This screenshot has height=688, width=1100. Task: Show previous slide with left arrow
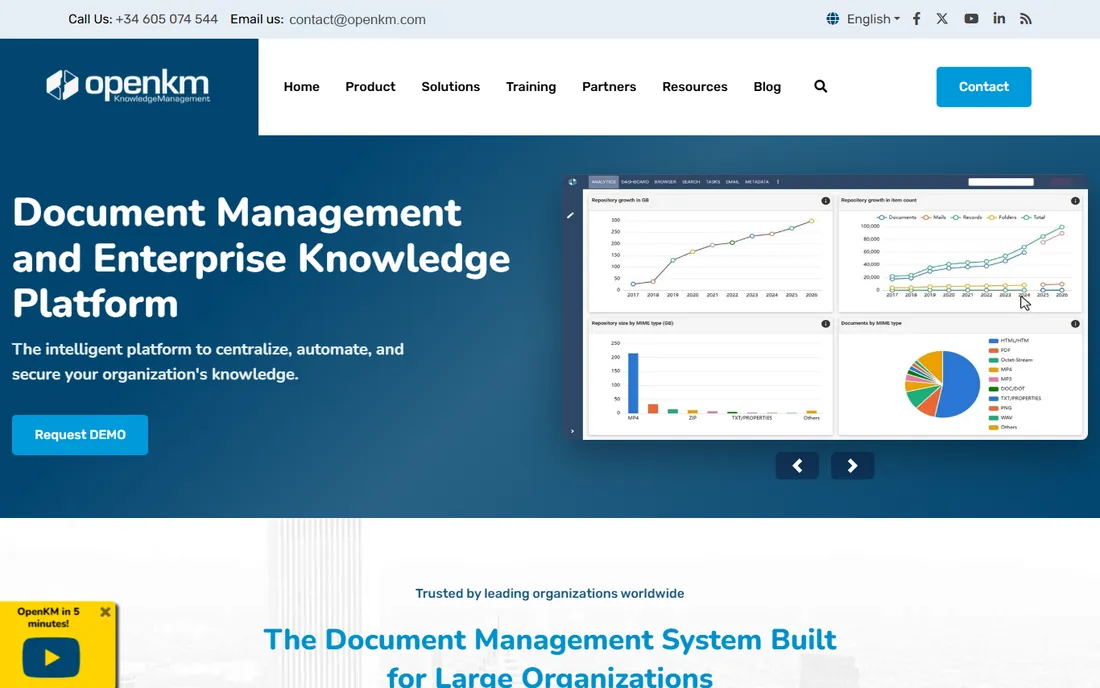tap(797, 466)
